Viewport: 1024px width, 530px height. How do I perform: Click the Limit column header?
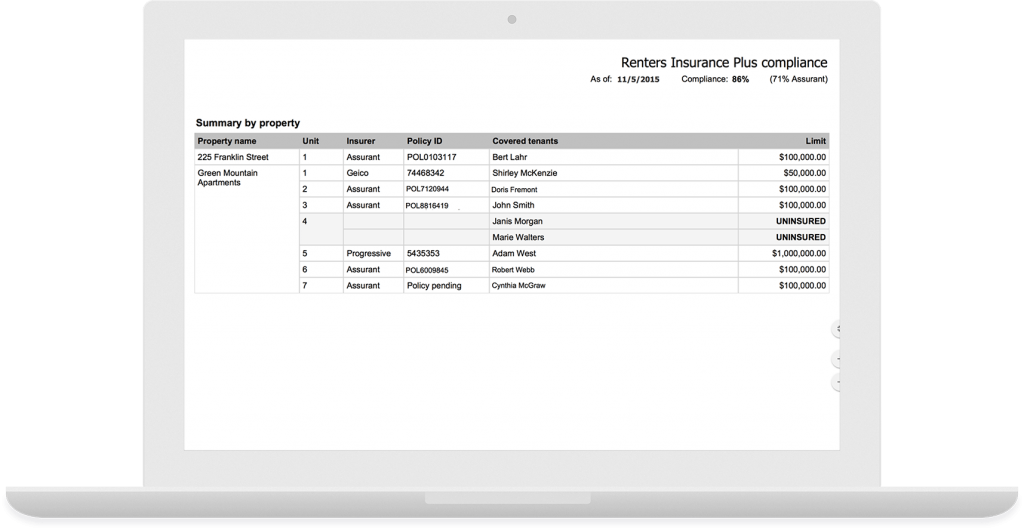[x=816, y=141]
